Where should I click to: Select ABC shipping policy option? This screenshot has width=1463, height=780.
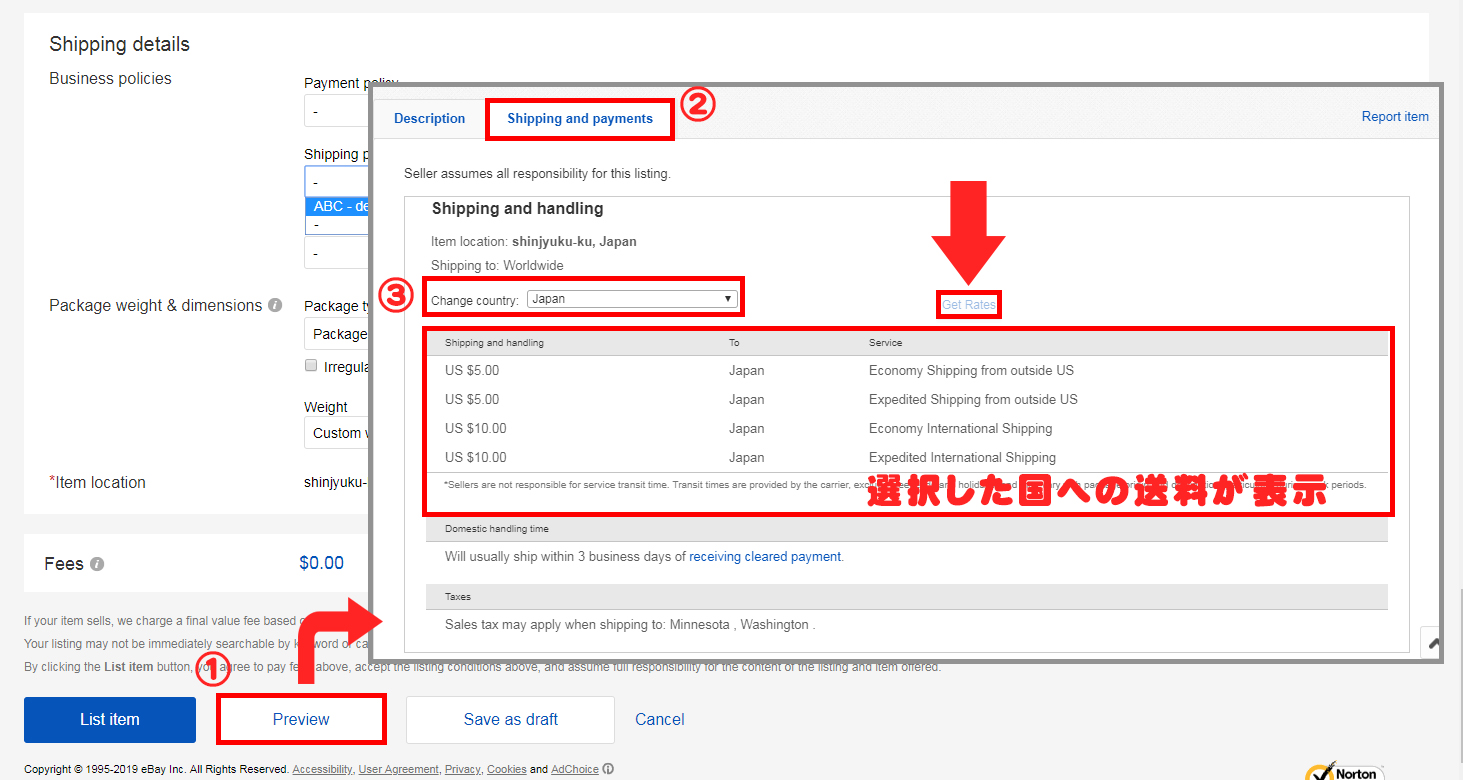pyautogui.click(x=338, y=206)
